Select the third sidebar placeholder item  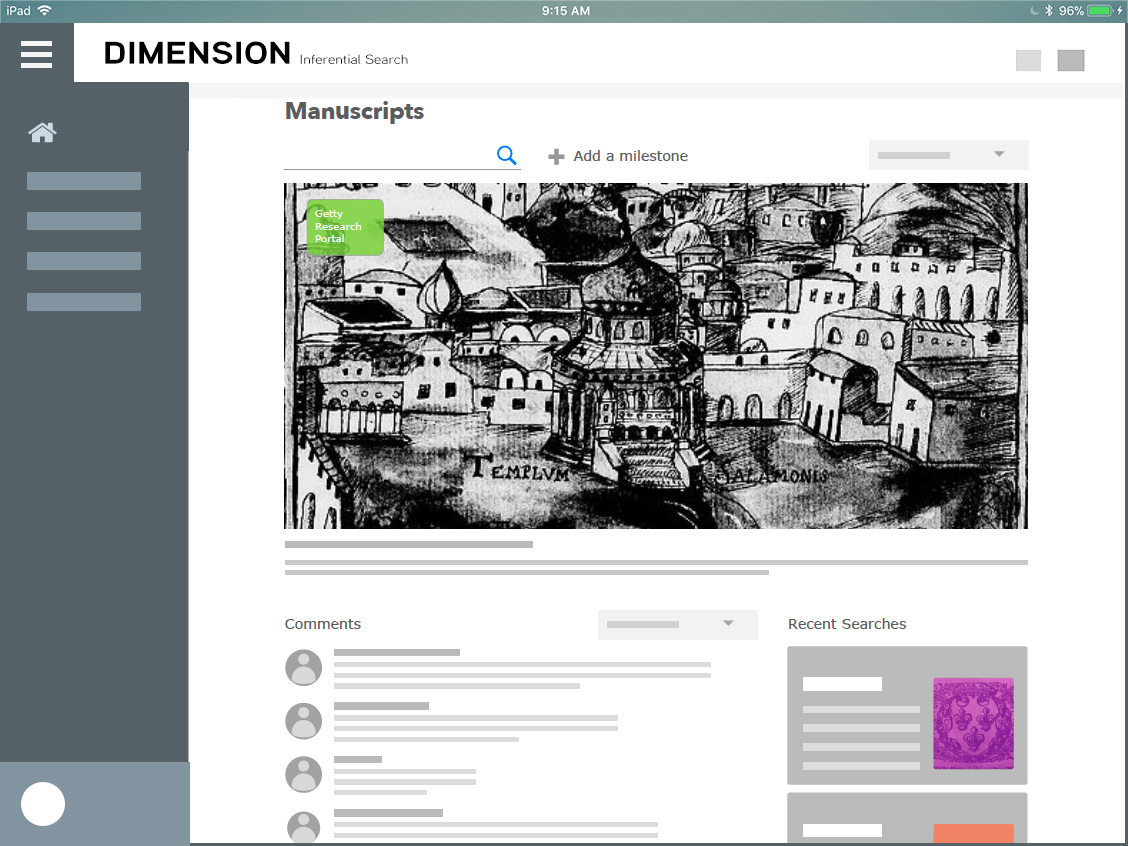point(83,261)
